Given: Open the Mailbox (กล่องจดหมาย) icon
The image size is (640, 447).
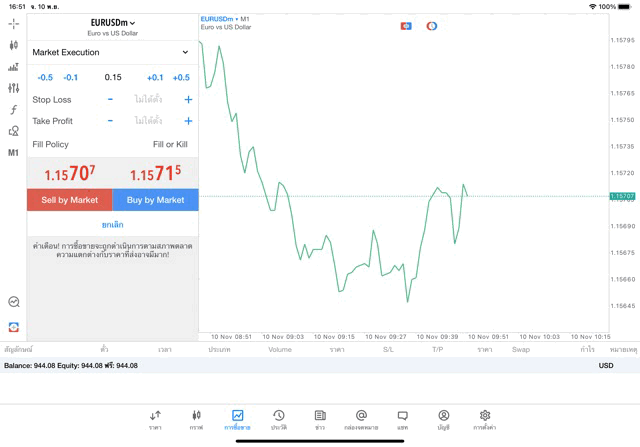Looking at the screenshot, I should click(x=361, y=420).
